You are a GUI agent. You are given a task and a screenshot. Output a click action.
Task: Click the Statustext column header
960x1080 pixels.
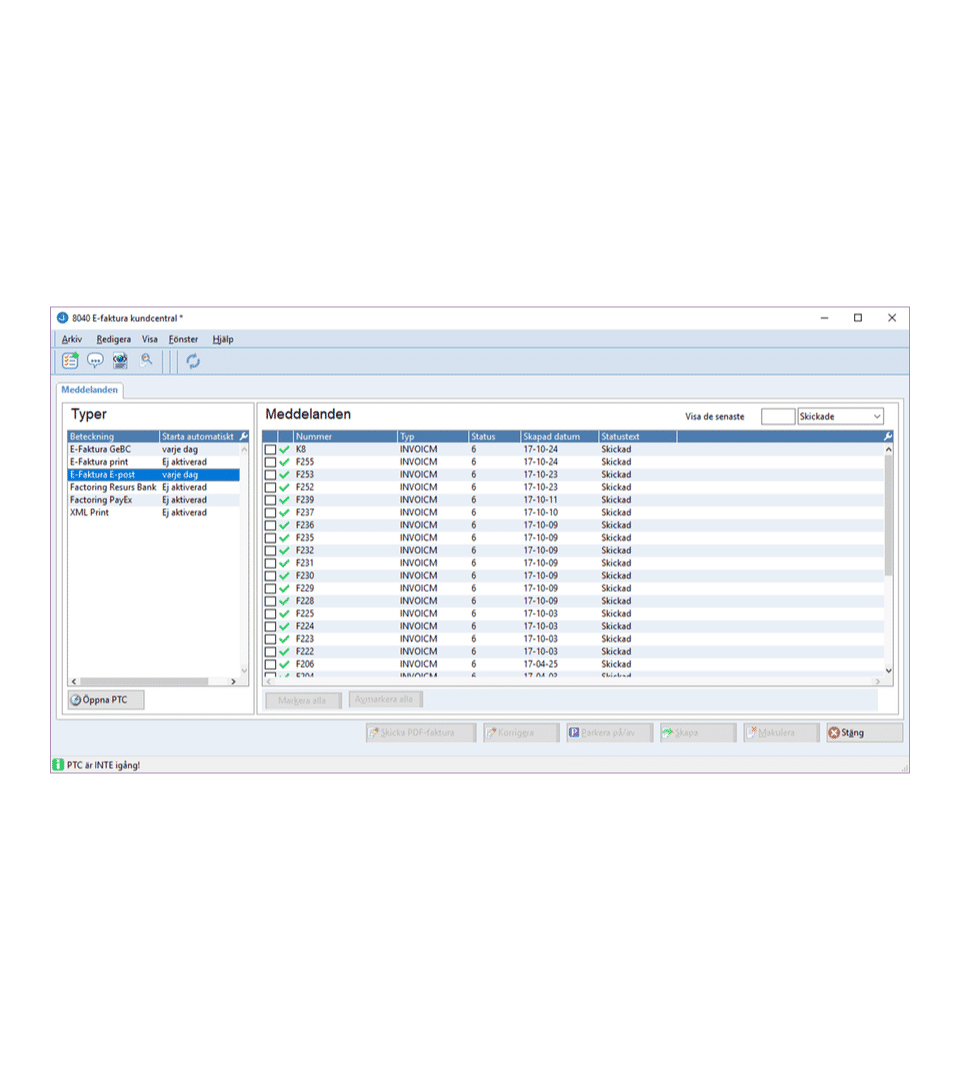(x=638, y=437)
